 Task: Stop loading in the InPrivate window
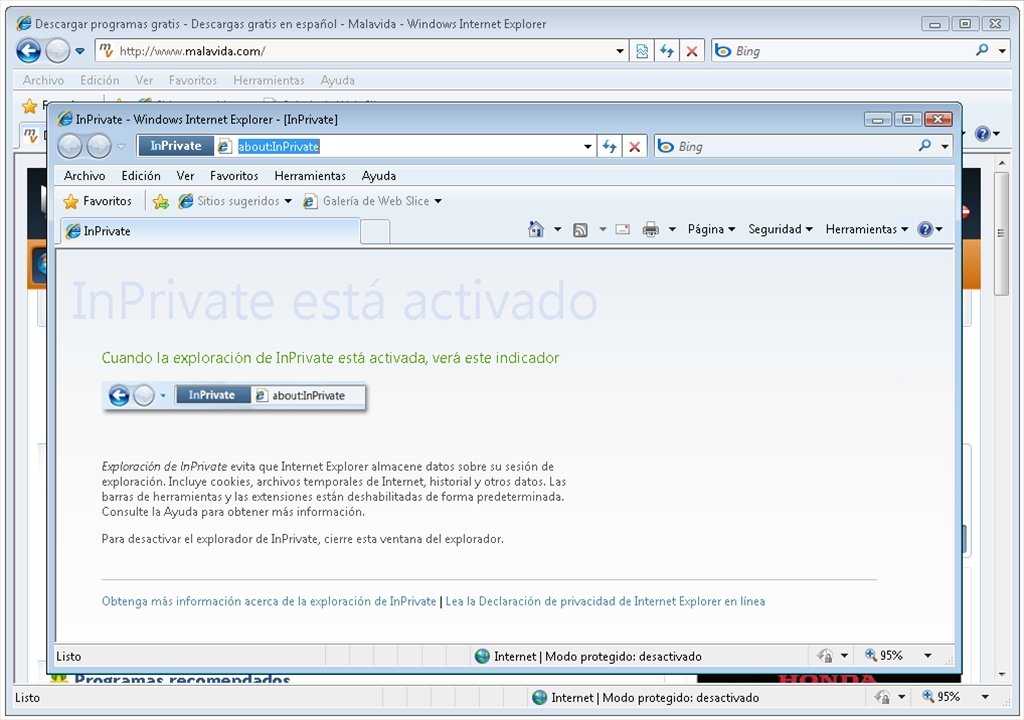point(634,146)
